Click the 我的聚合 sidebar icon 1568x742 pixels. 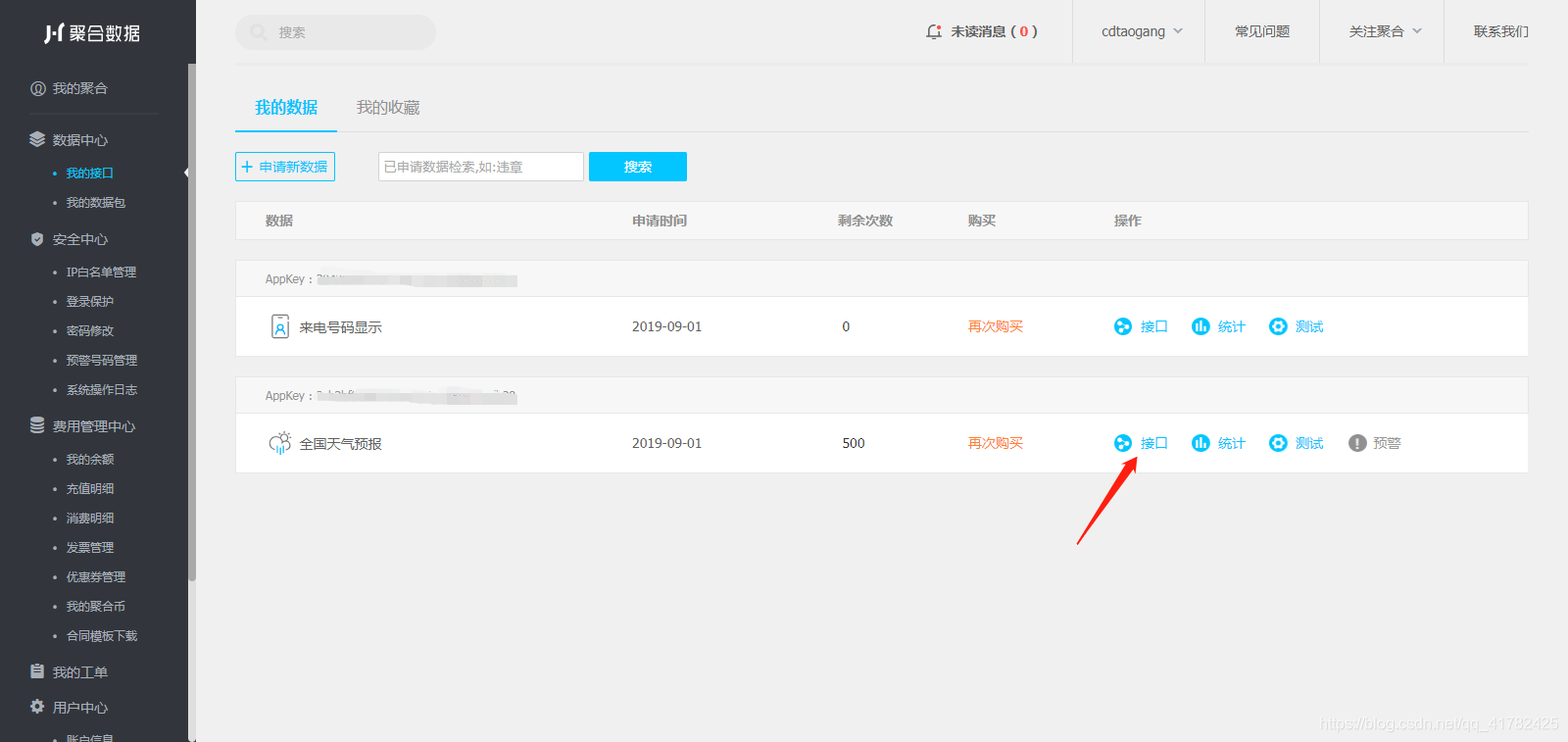tap(38, 88)
